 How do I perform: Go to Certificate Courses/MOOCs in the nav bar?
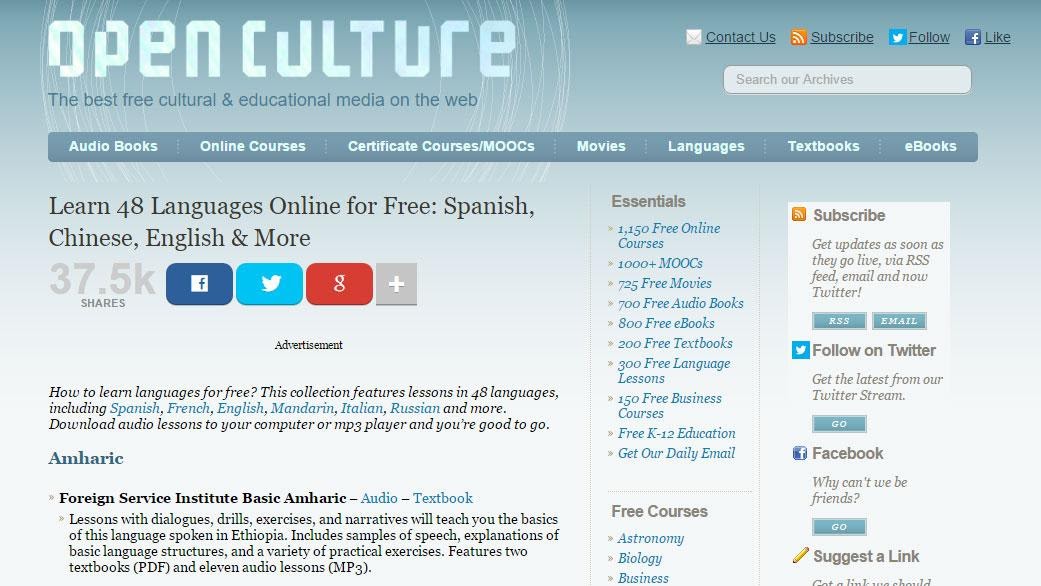pyautogui.click(x=441, y=146)
